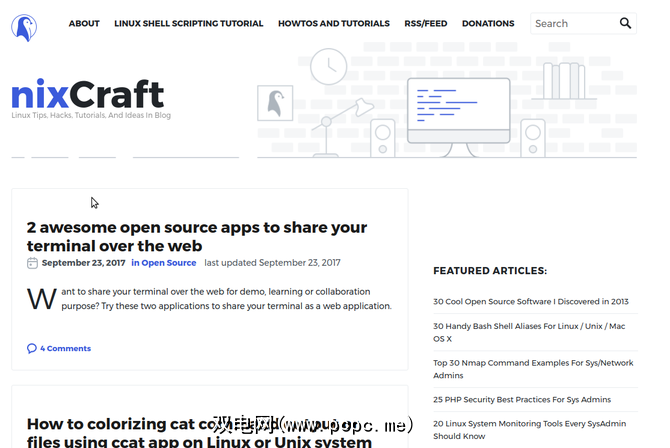The width and height of the screenshot is (670, 448).
Task: Click the article excerpt starting 'ant to share'
Action: (x=226, y=299)
